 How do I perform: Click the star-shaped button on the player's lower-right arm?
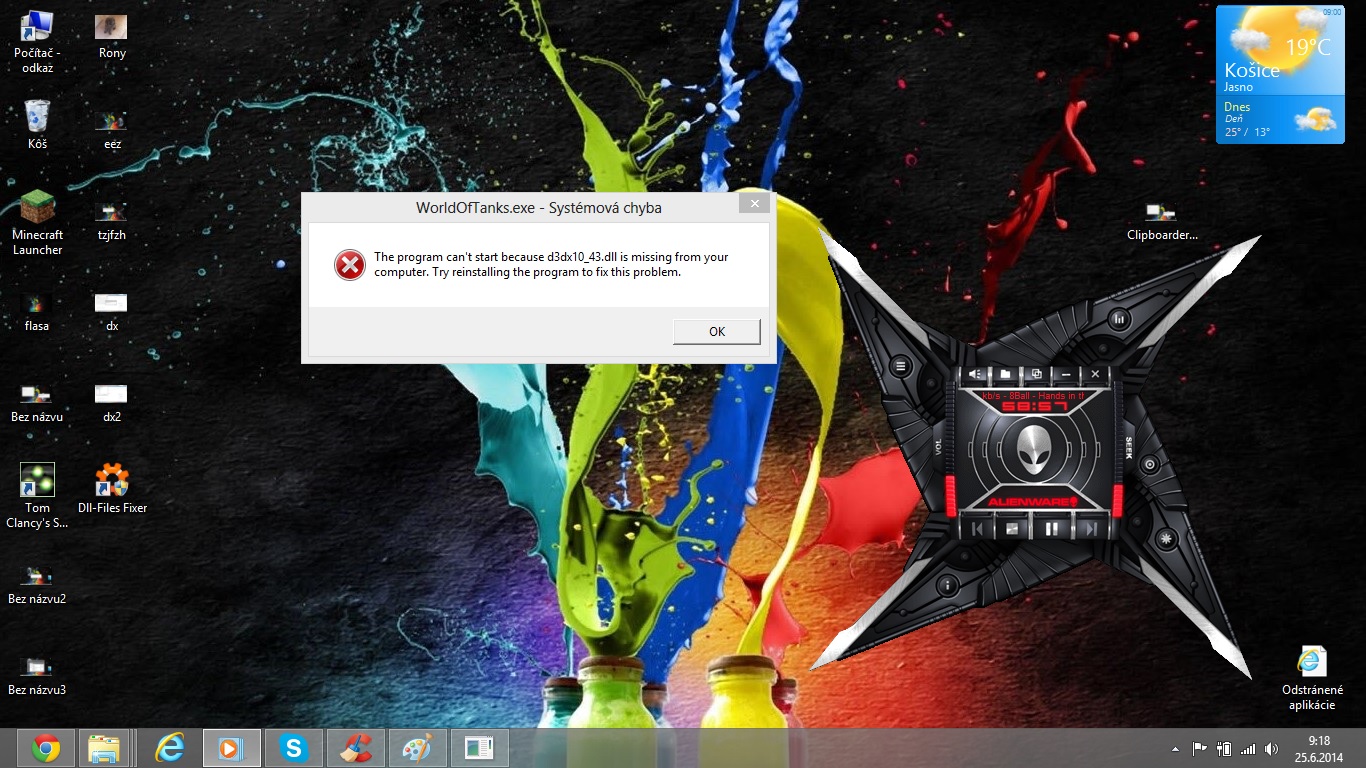pos(1166,539)
